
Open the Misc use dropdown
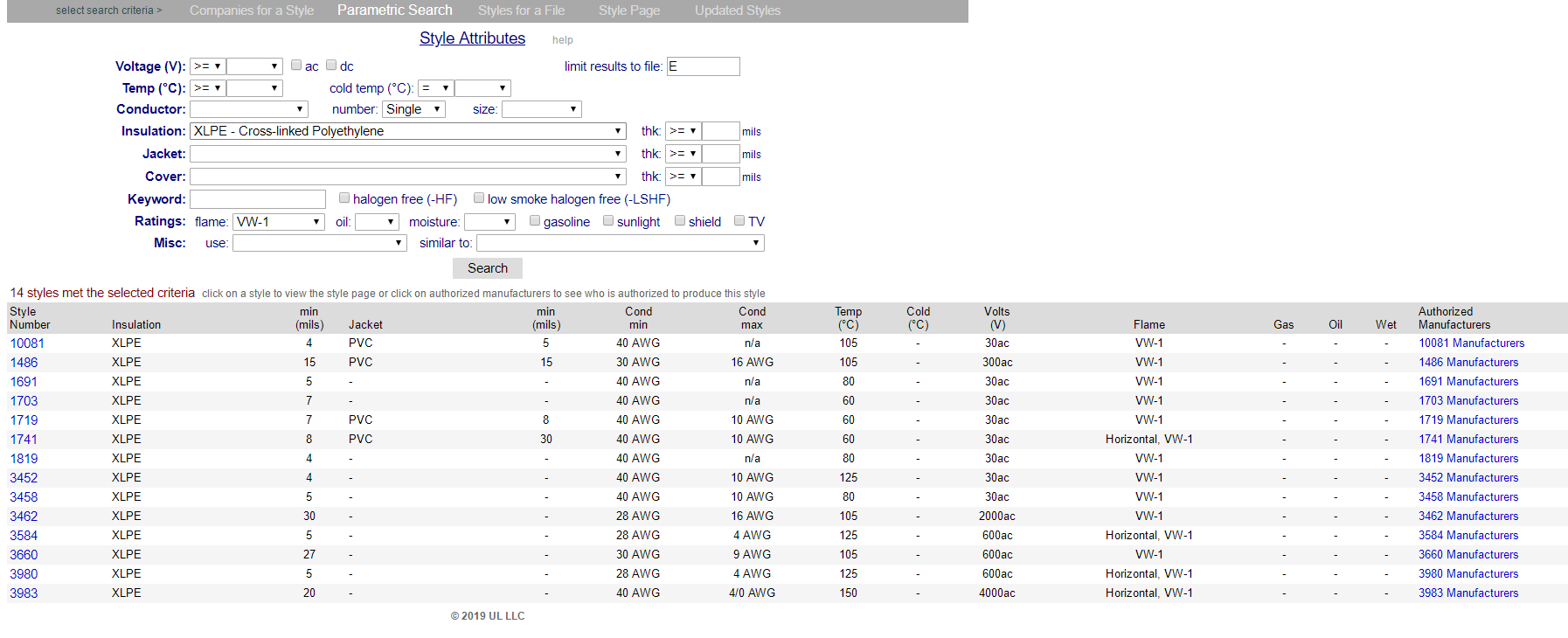319,243
